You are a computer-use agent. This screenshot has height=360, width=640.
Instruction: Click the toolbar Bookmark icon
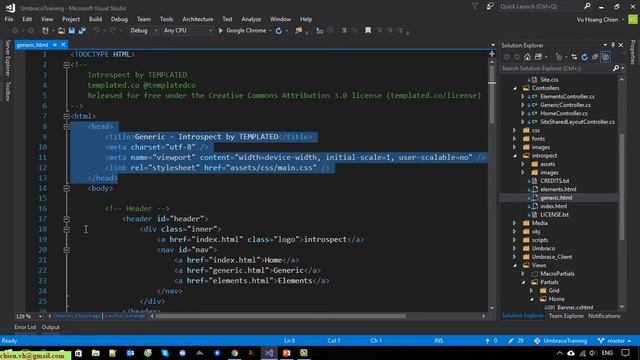pyautogui.click(x=368, y=31)
